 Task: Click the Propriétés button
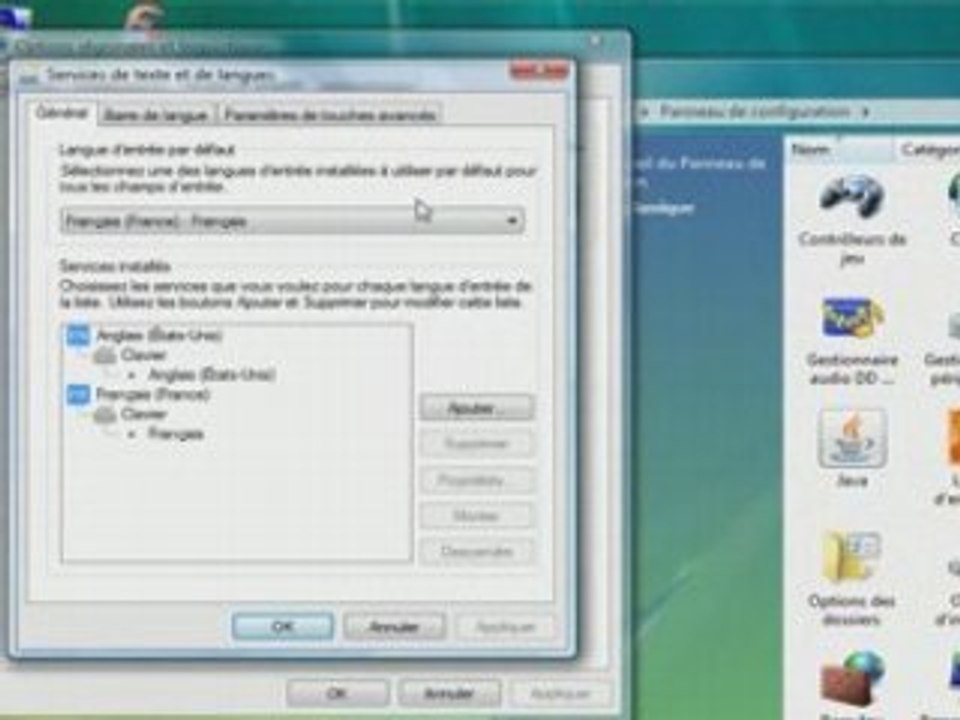(x=477, y=480)
